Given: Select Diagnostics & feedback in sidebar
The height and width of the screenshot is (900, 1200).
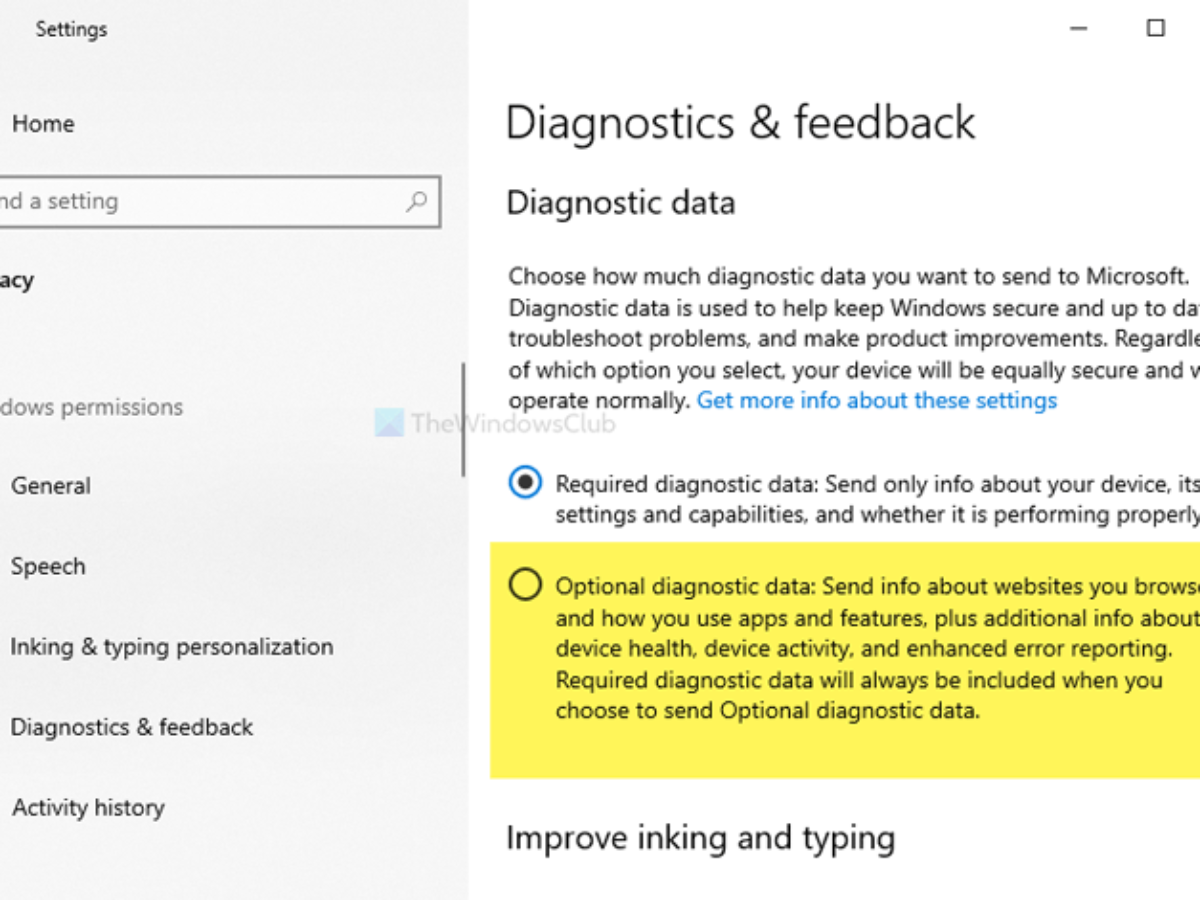Looking at the screenshot, I should tap(132, 727).
